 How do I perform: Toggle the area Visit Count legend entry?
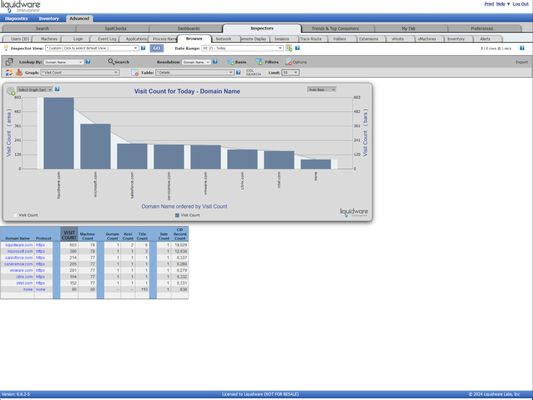click(25, 215)
